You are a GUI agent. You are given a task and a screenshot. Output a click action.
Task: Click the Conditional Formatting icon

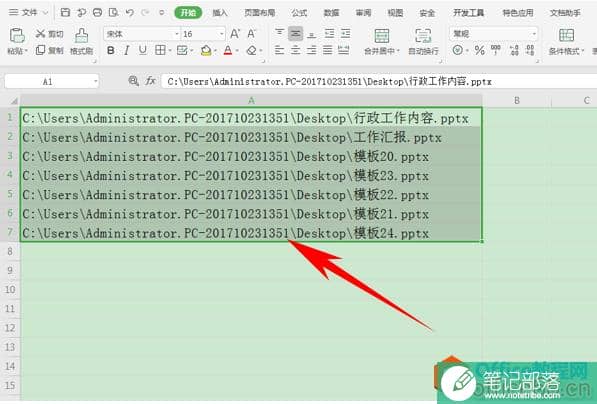tap(566, 35)
